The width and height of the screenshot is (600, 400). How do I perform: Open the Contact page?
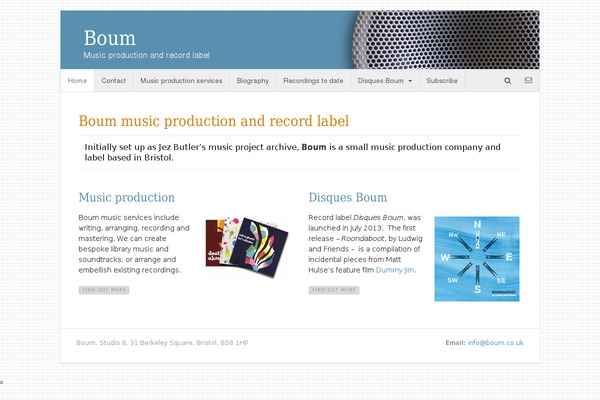114,81
